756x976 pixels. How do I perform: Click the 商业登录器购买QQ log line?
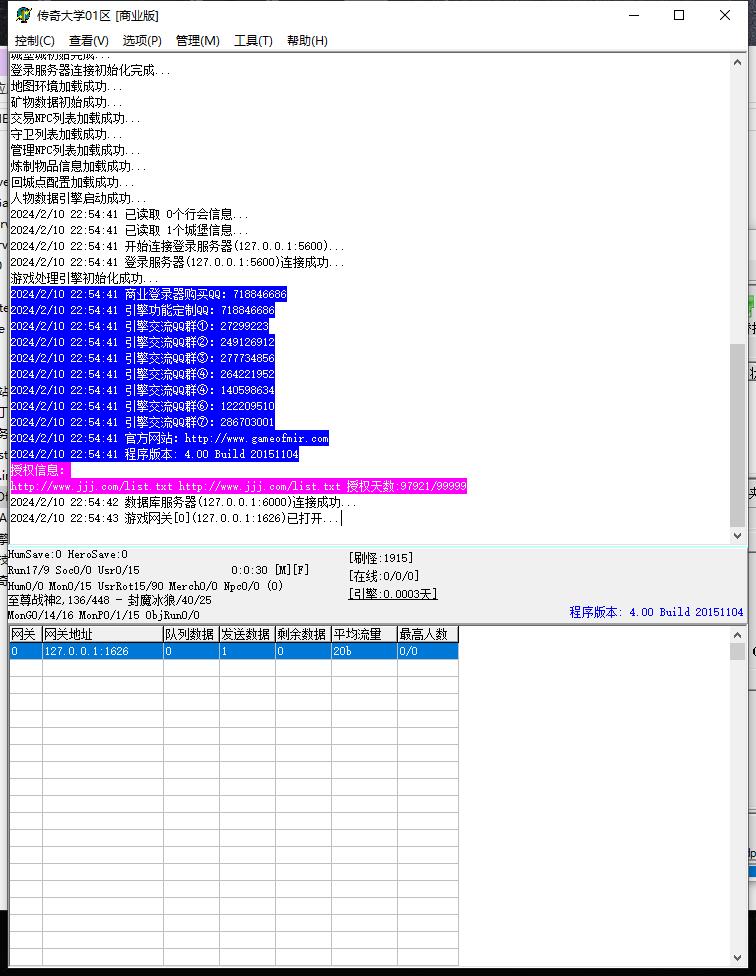[149, 294]
